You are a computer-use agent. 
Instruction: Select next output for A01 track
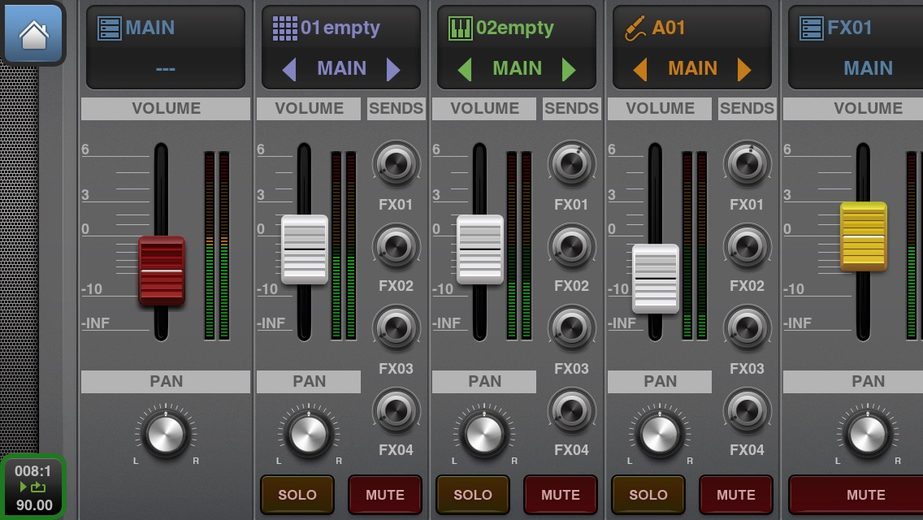tap(744, 69)
